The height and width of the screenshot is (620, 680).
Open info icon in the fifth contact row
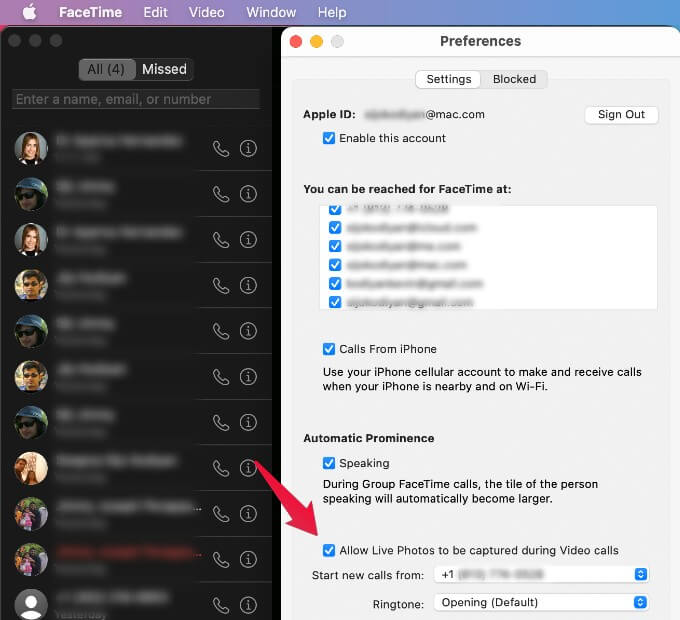point(248,331)
